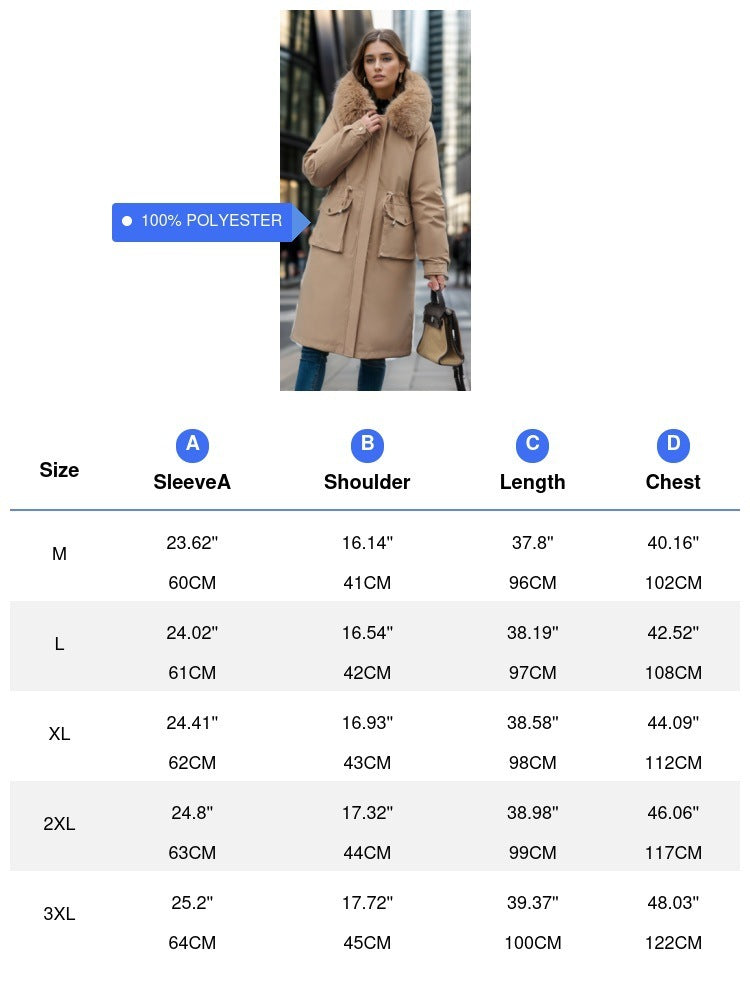The image size is (750, 1000).
Task: Click the 39.37" length value for 3XL
Action: pyautogui.click(x=532, y=903)
